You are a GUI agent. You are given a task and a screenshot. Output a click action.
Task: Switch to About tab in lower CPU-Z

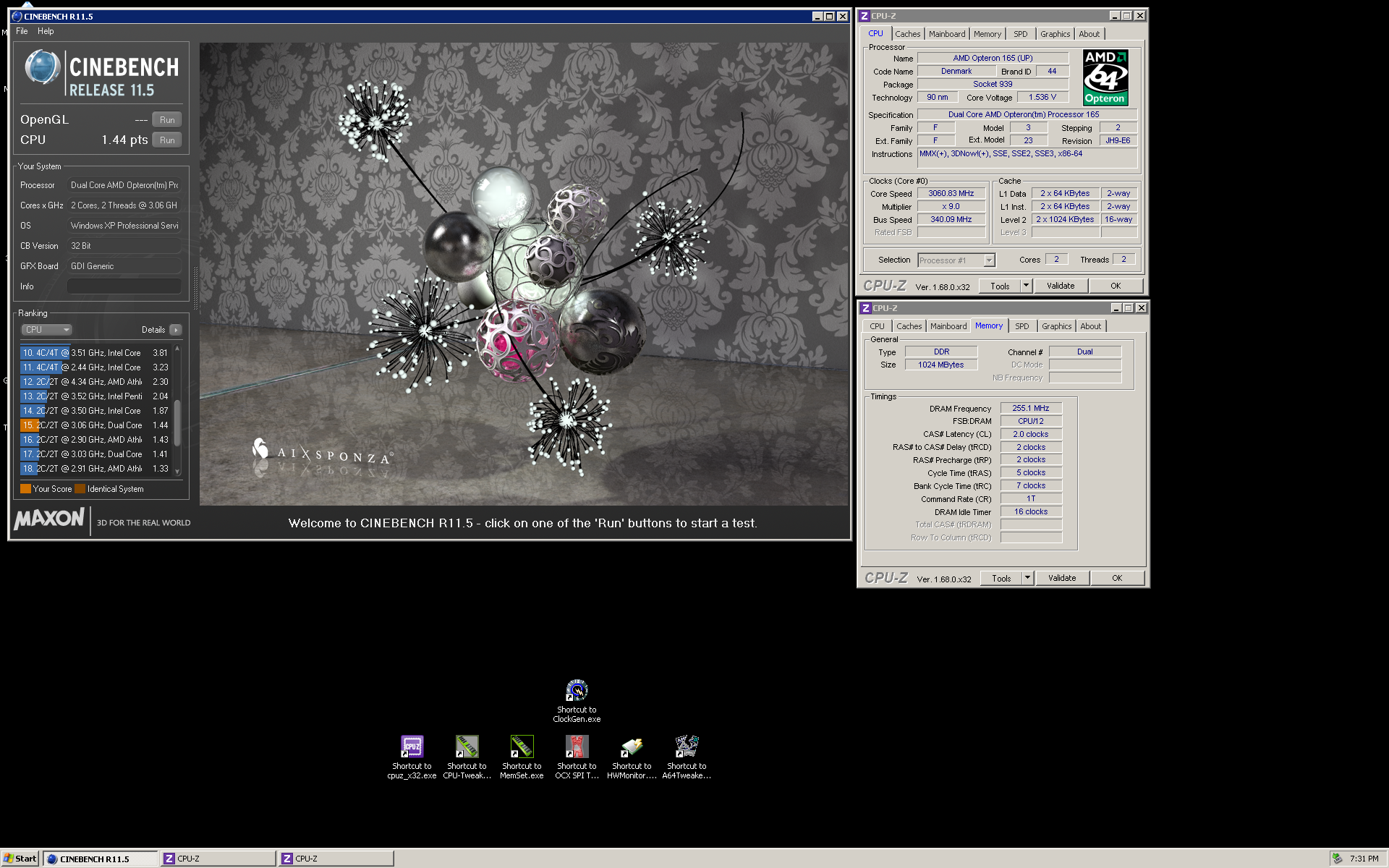[1091, 326]
